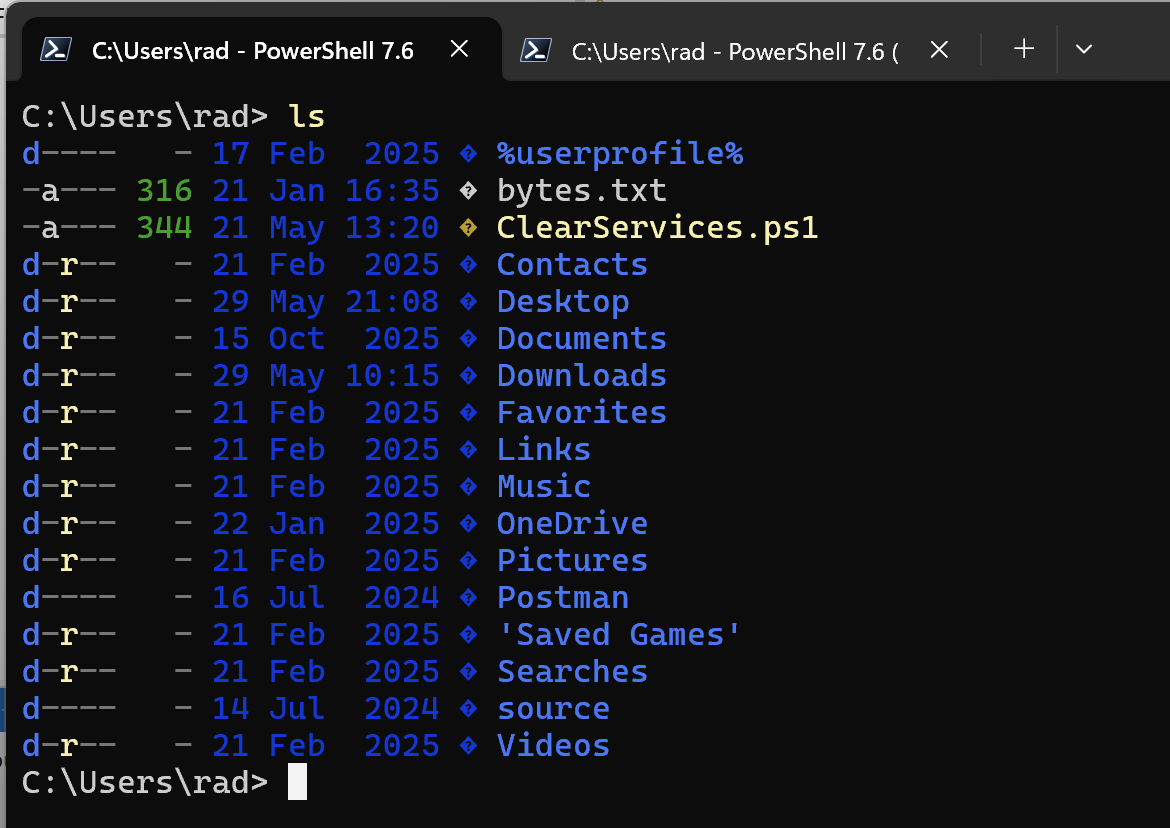Click the Postman directory name

coord(563,598)
